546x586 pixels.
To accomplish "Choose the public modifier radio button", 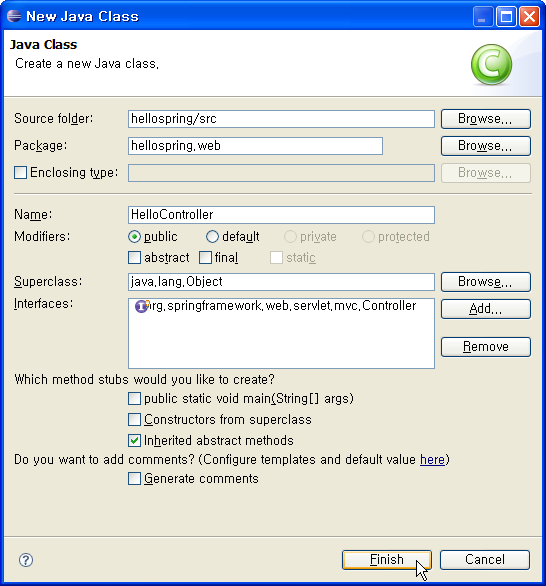I will coord(135,237).
